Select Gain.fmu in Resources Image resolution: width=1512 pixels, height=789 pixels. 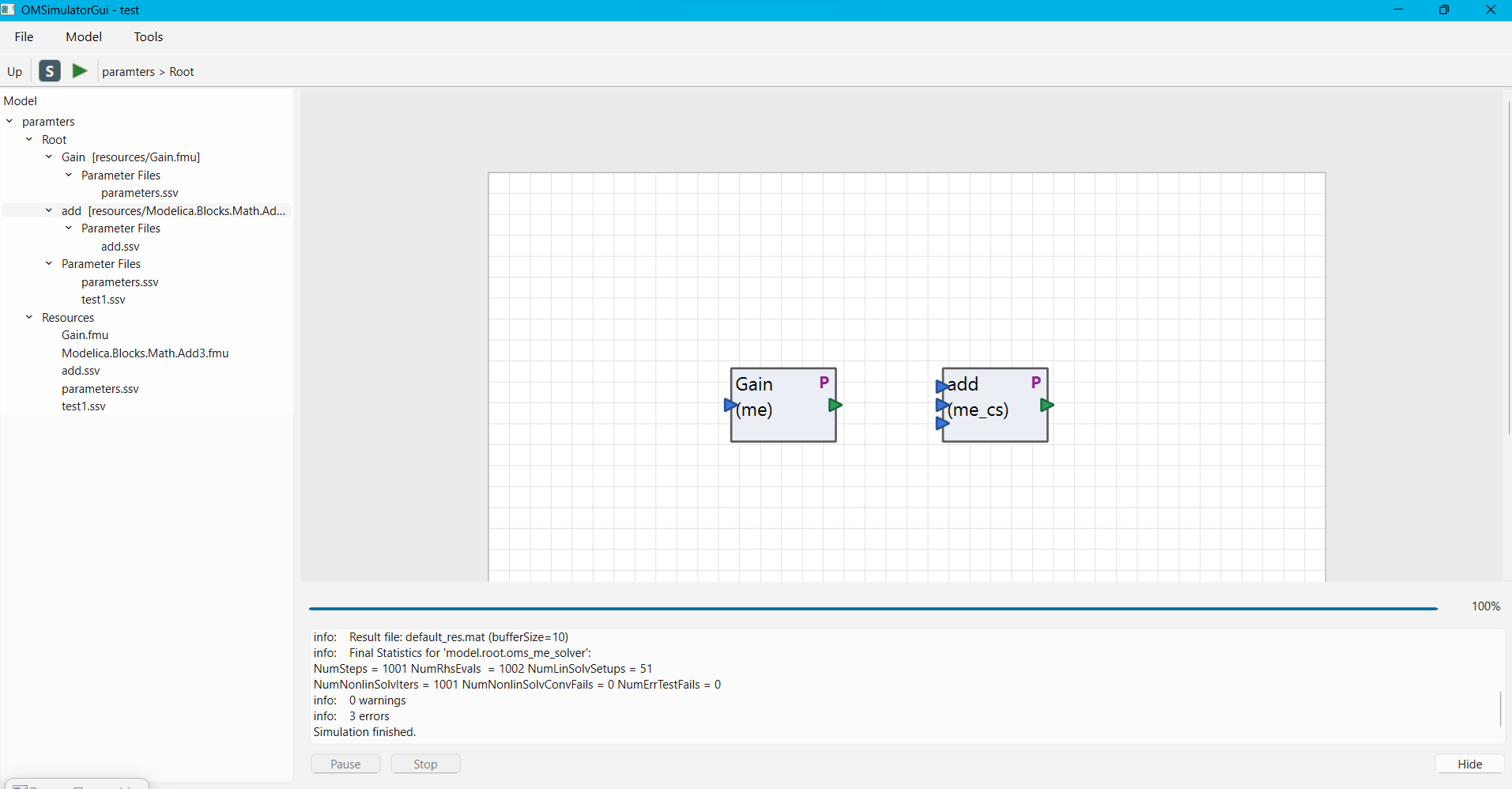pyautogui.click(x=85, y=335)
